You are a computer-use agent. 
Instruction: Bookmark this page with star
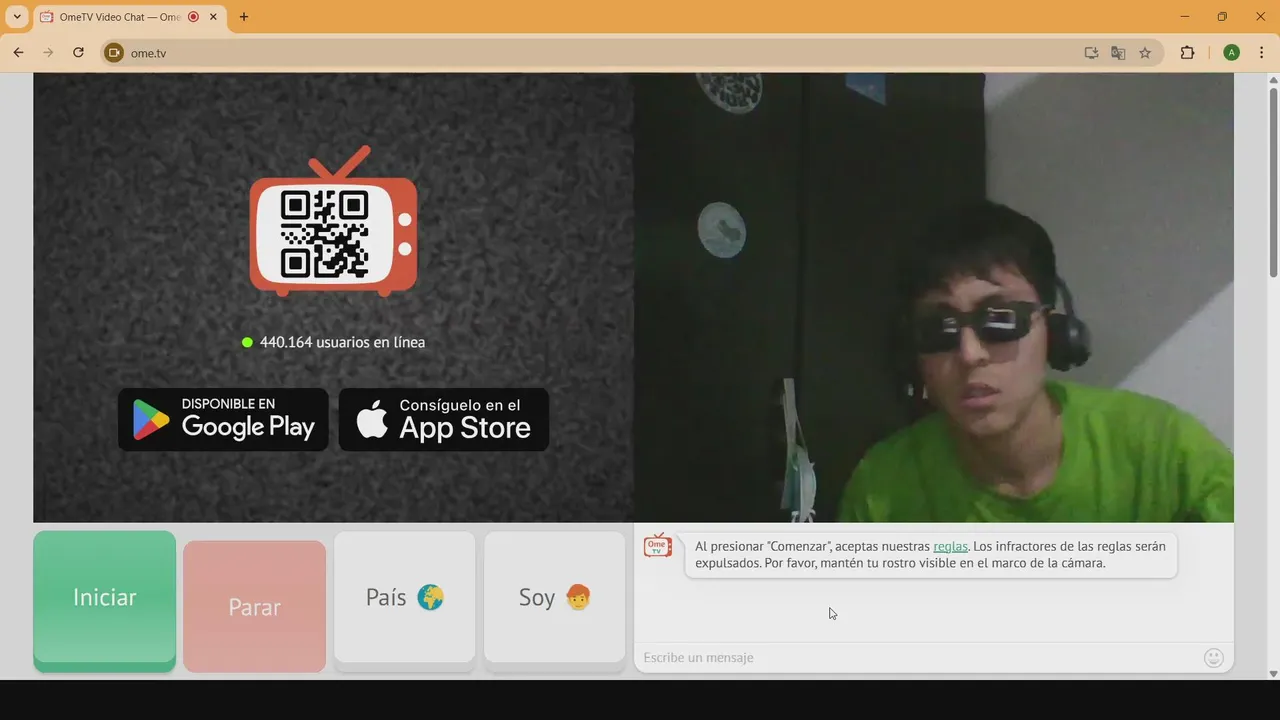[x=1145, y=53]
